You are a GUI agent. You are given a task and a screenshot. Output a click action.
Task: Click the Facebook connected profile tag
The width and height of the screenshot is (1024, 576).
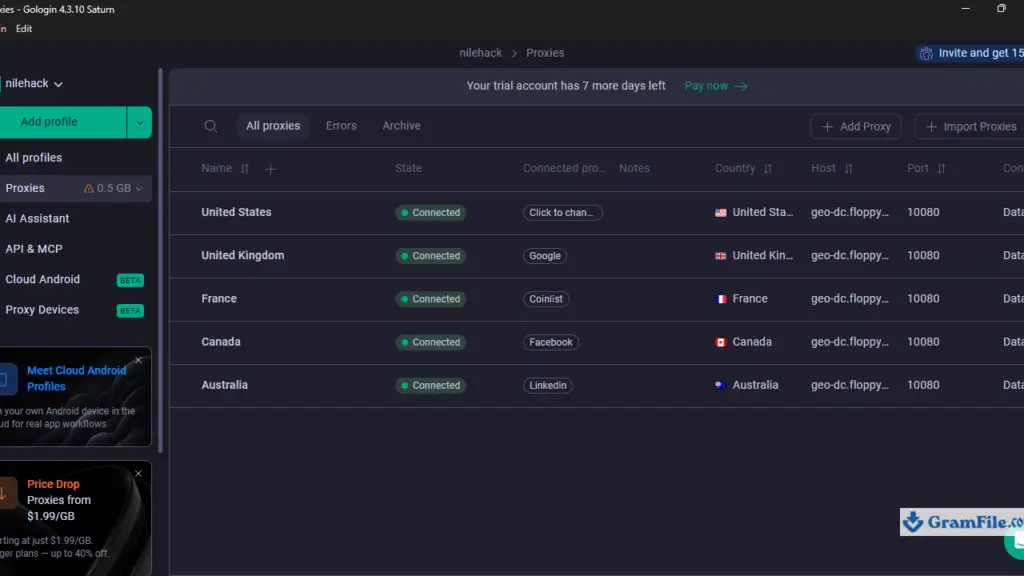[551, 342]
